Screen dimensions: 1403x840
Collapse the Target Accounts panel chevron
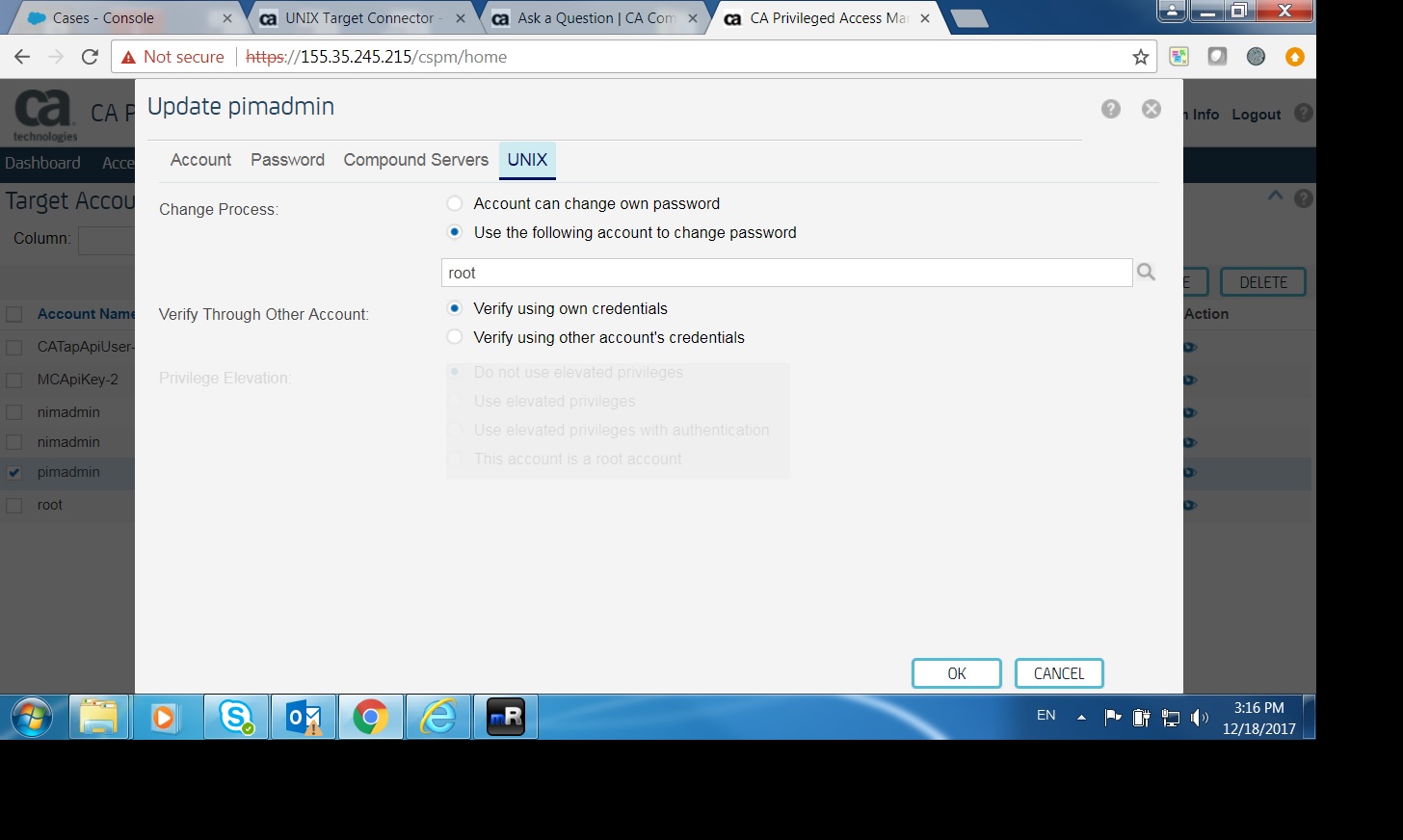[x=1275, y=196]
